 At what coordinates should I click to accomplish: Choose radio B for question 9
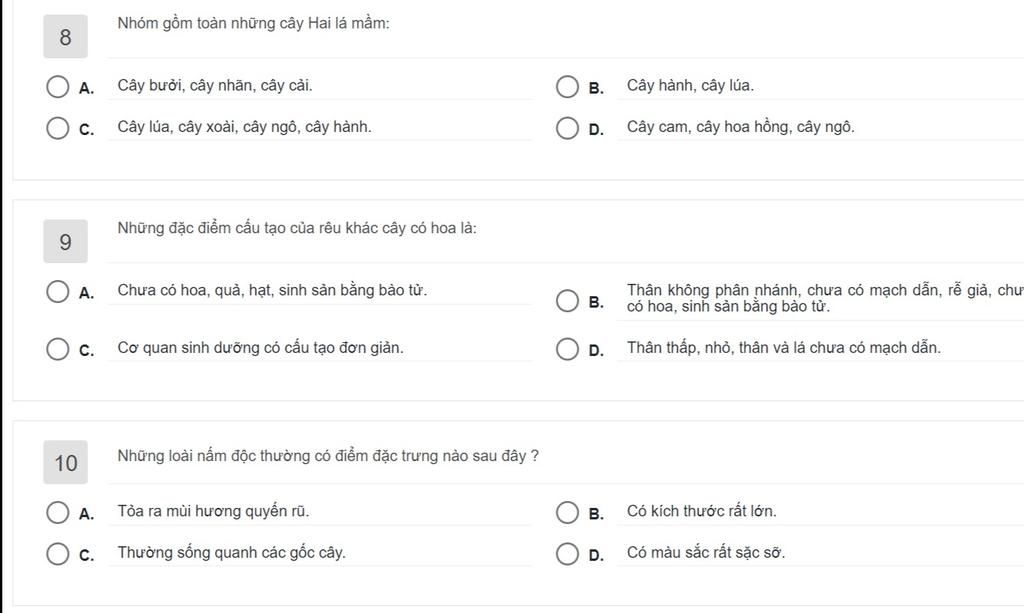(568, 301)
